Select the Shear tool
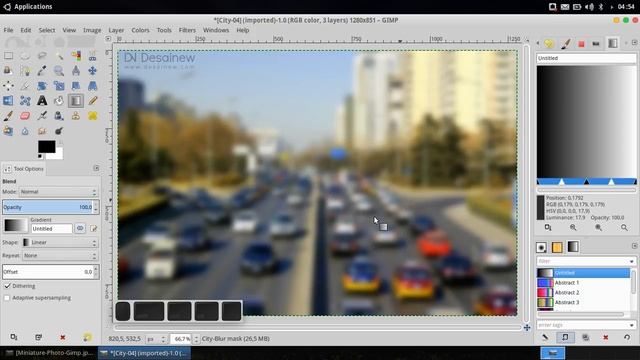This screenshot has width=640, height=360. click(76, 86)
